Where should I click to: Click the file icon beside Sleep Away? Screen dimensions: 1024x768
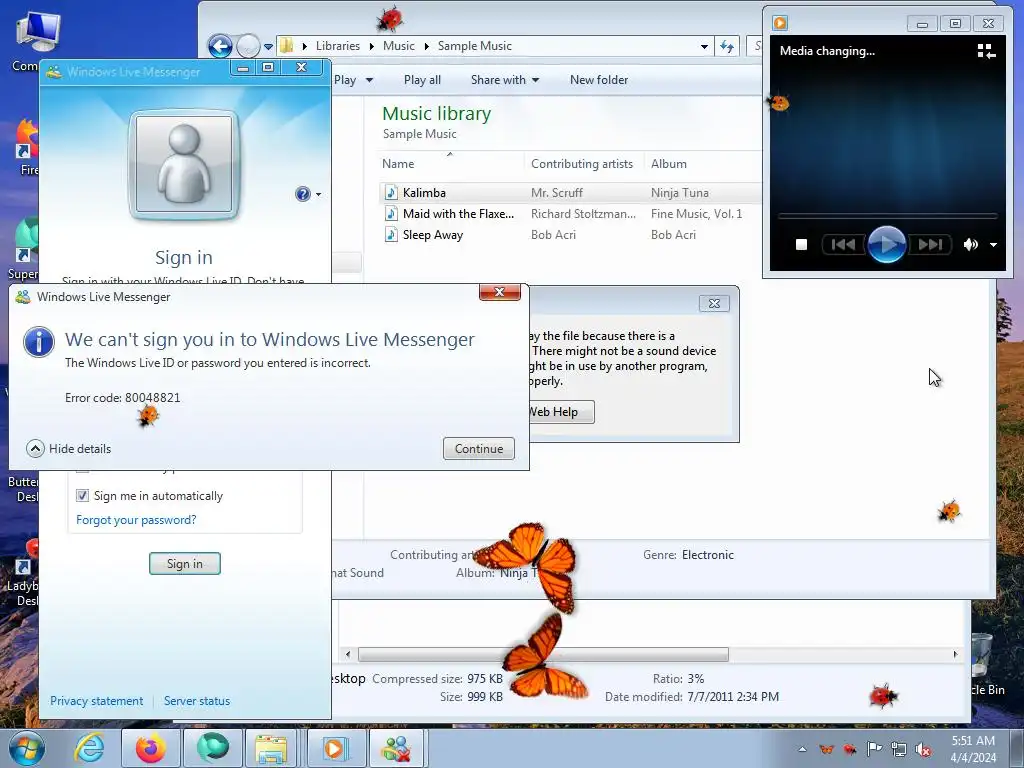(391, 234)
